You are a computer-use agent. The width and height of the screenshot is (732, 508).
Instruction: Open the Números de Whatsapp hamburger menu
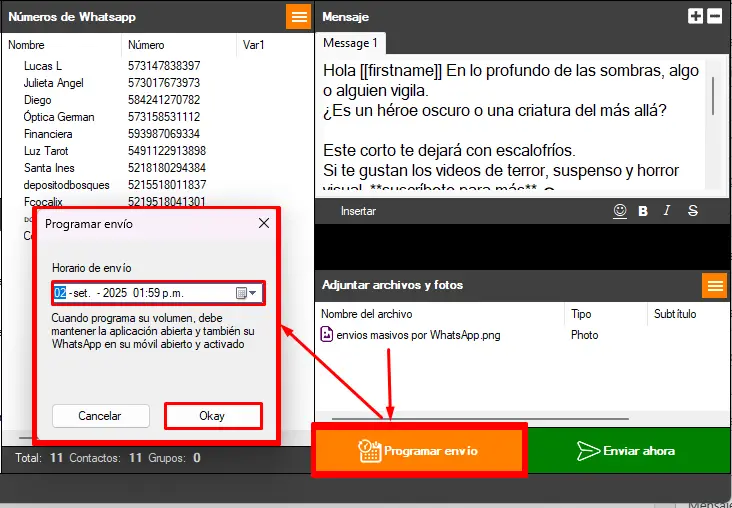[x=298, y=17]
